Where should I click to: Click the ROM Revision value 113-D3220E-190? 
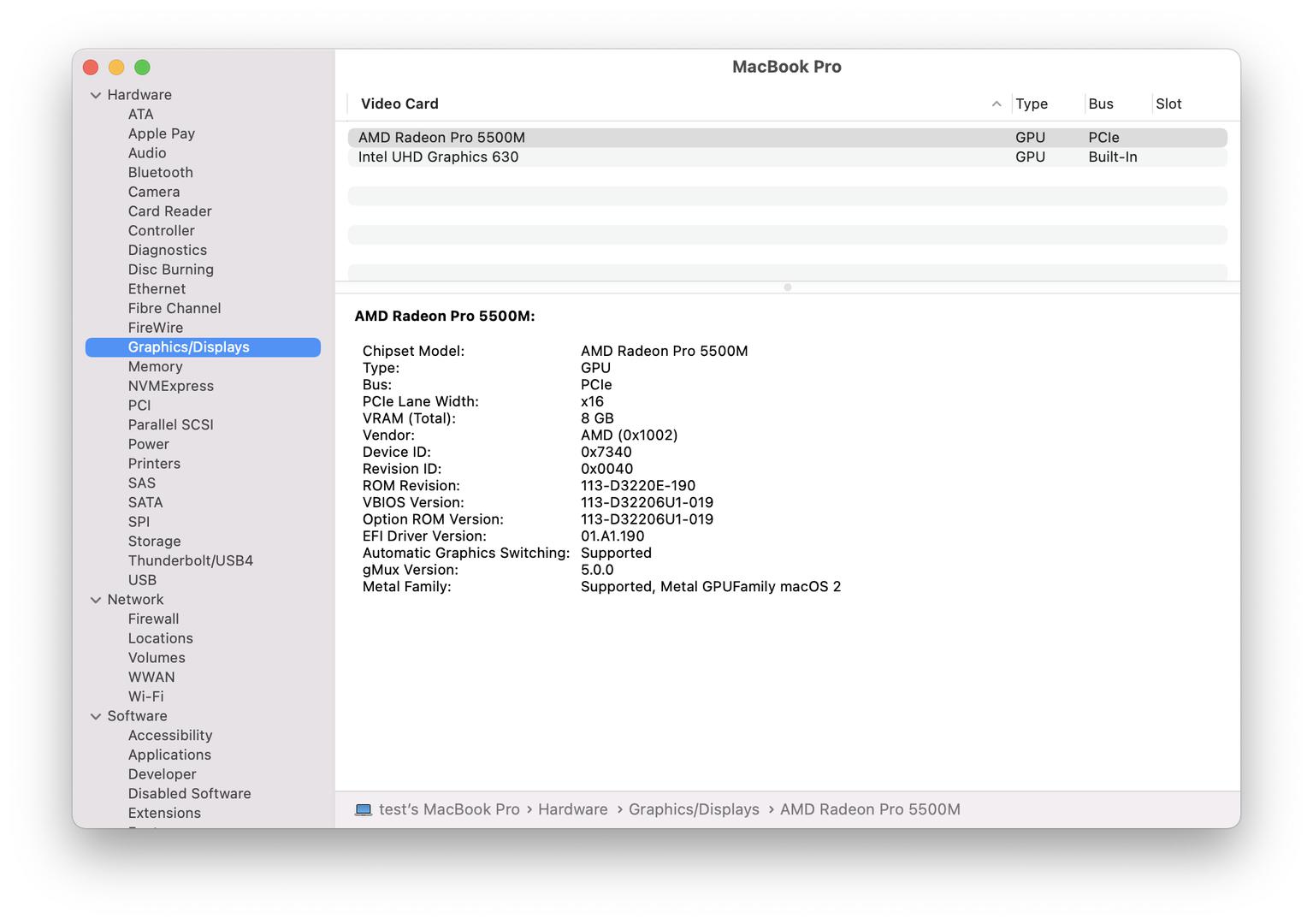[x=638, y=485]
